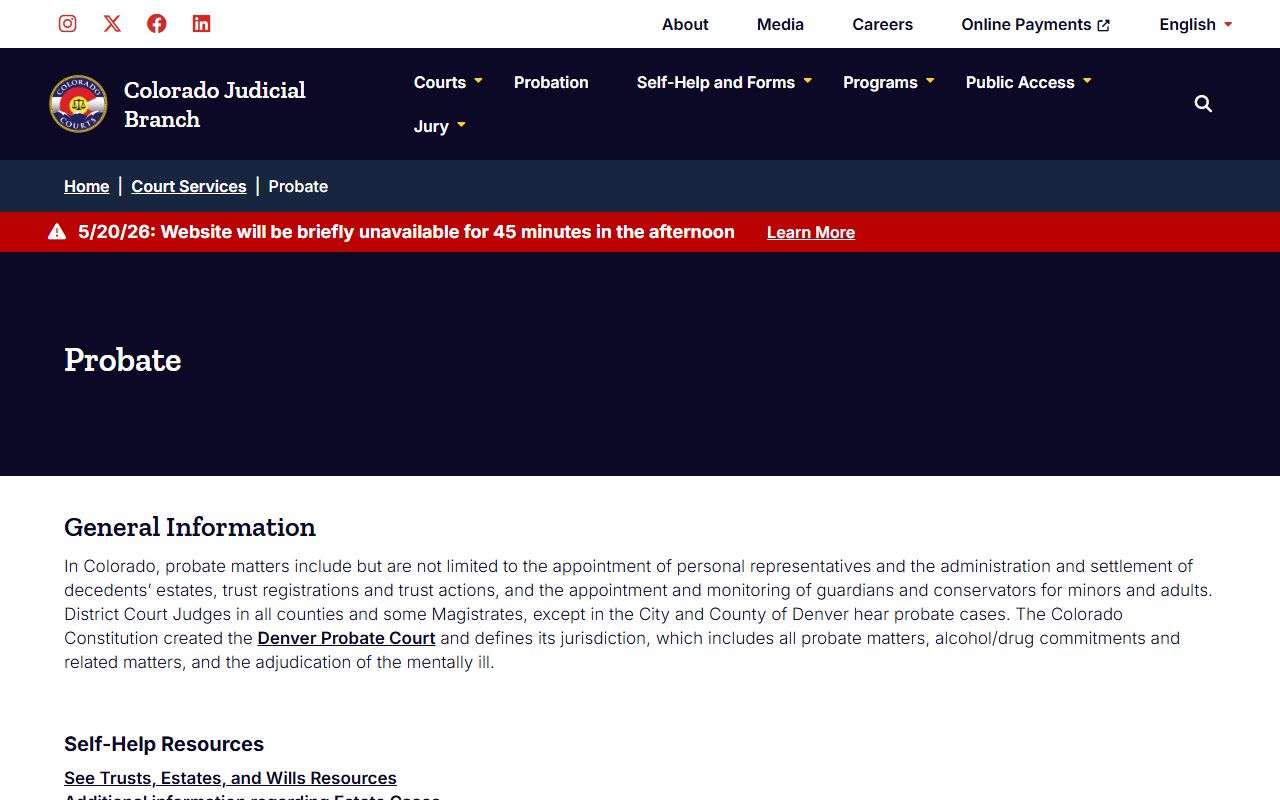Open the LinkedIn social icon
Screen dimensions: 1280x800
201,23
